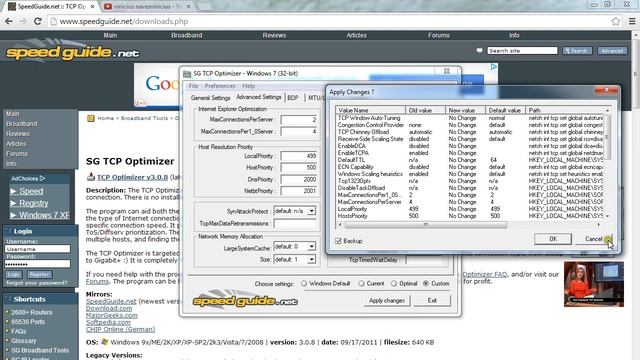
Task: Click the site Search button
Action: pos(577,51)
